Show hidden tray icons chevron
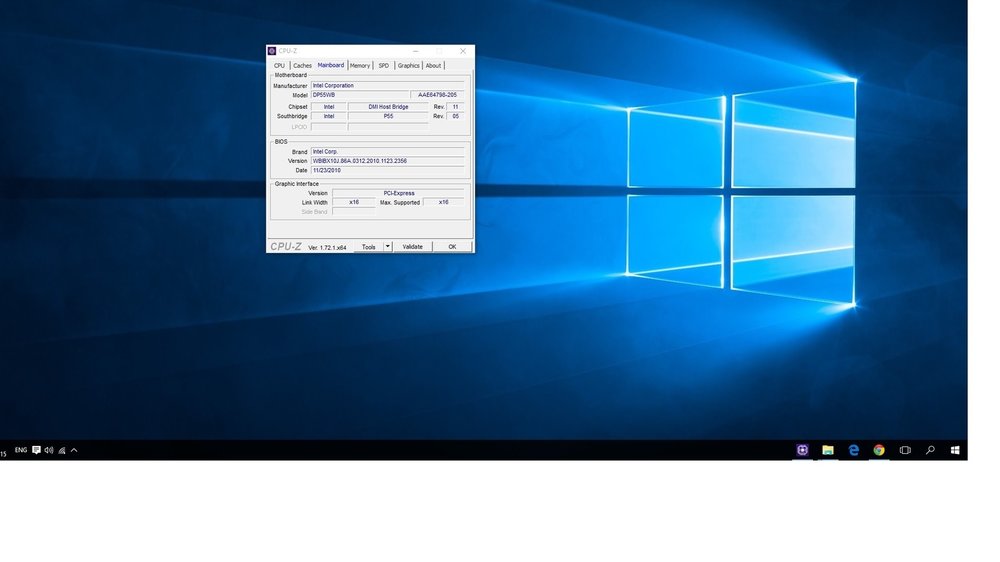Viewport: 1000px width, 562px height. point(74,450)
